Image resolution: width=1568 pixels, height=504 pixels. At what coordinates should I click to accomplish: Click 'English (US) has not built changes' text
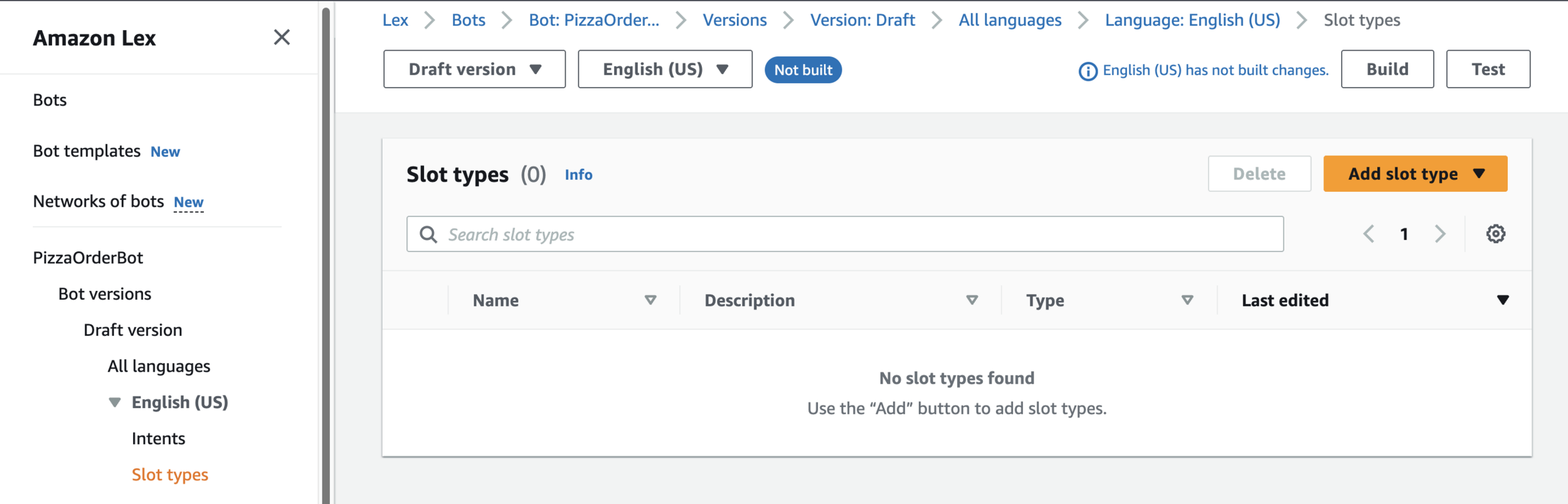1216,70
